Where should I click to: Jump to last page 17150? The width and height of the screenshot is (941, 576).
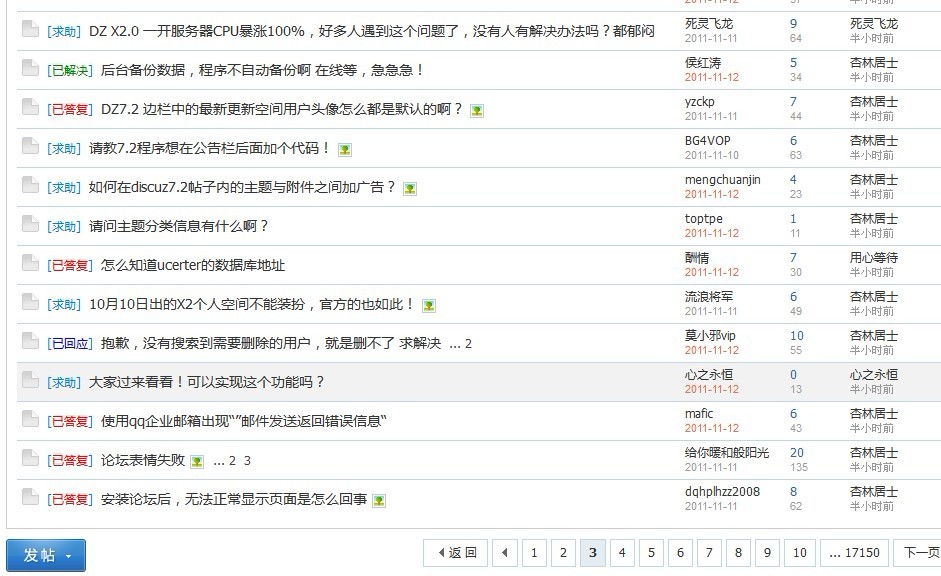[854, 553]
